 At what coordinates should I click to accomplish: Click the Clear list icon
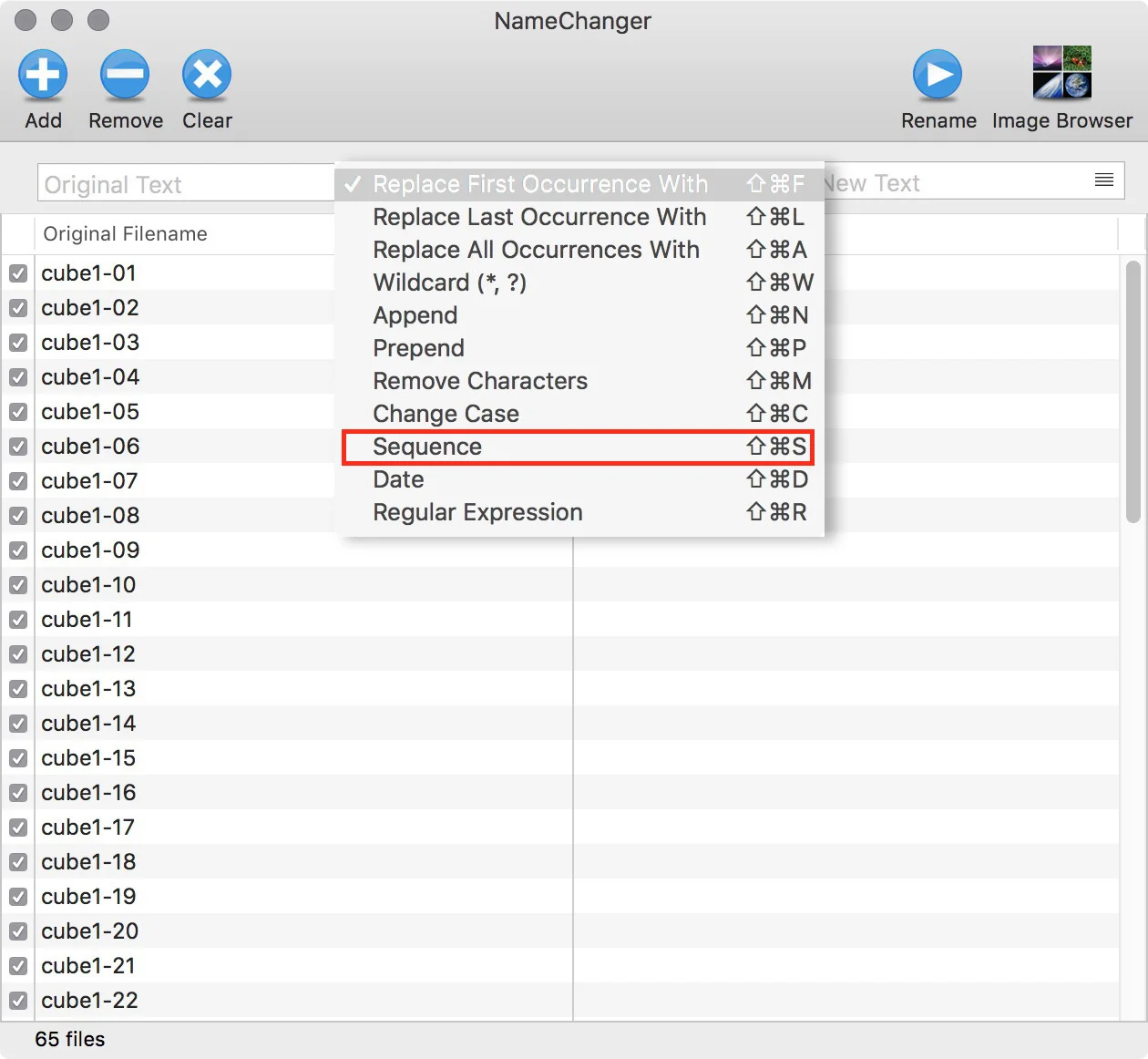[207, 75]
